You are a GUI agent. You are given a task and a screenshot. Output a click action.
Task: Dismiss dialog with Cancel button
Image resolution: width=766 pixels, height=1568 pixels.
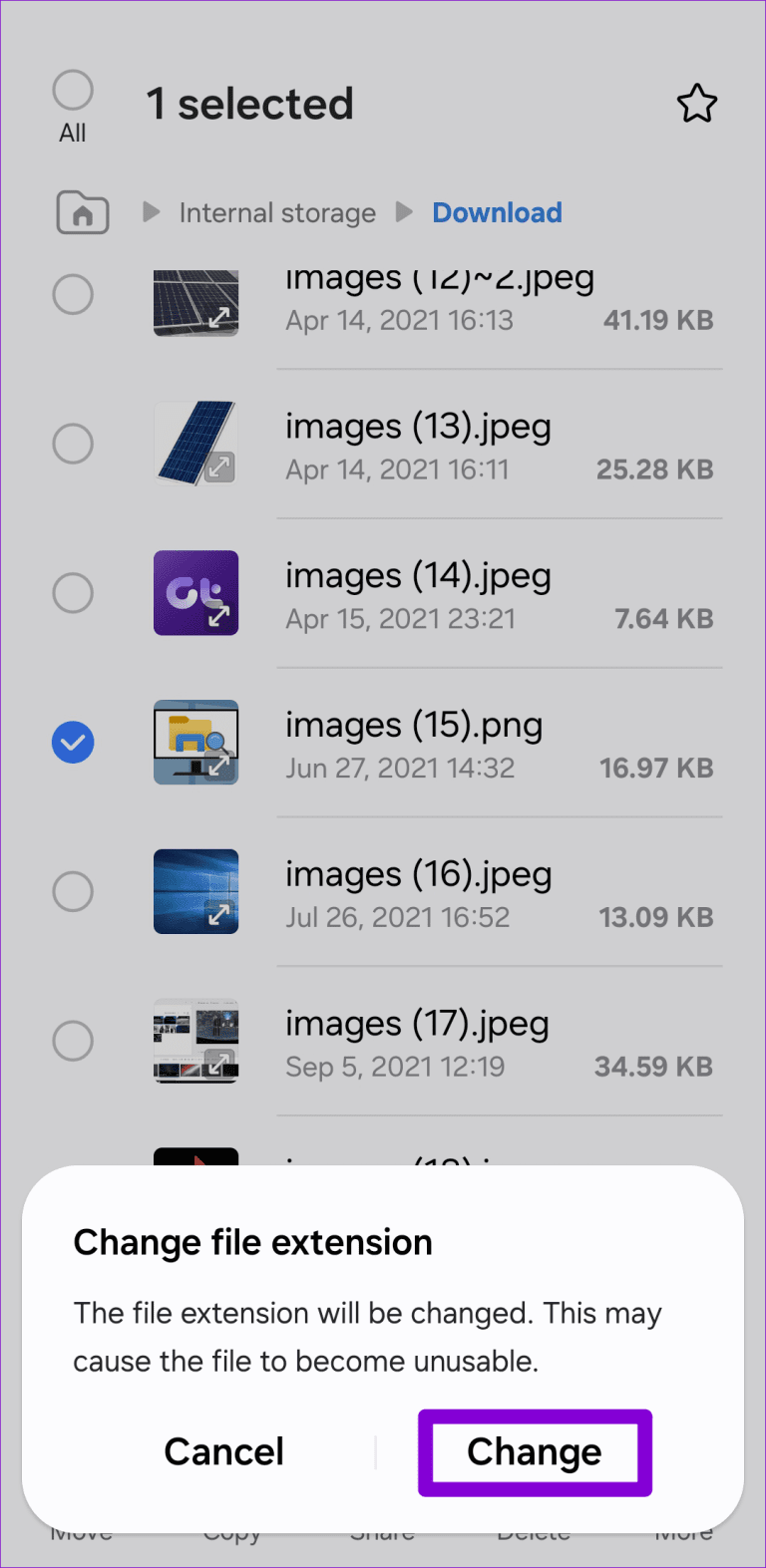(224, 1452)
